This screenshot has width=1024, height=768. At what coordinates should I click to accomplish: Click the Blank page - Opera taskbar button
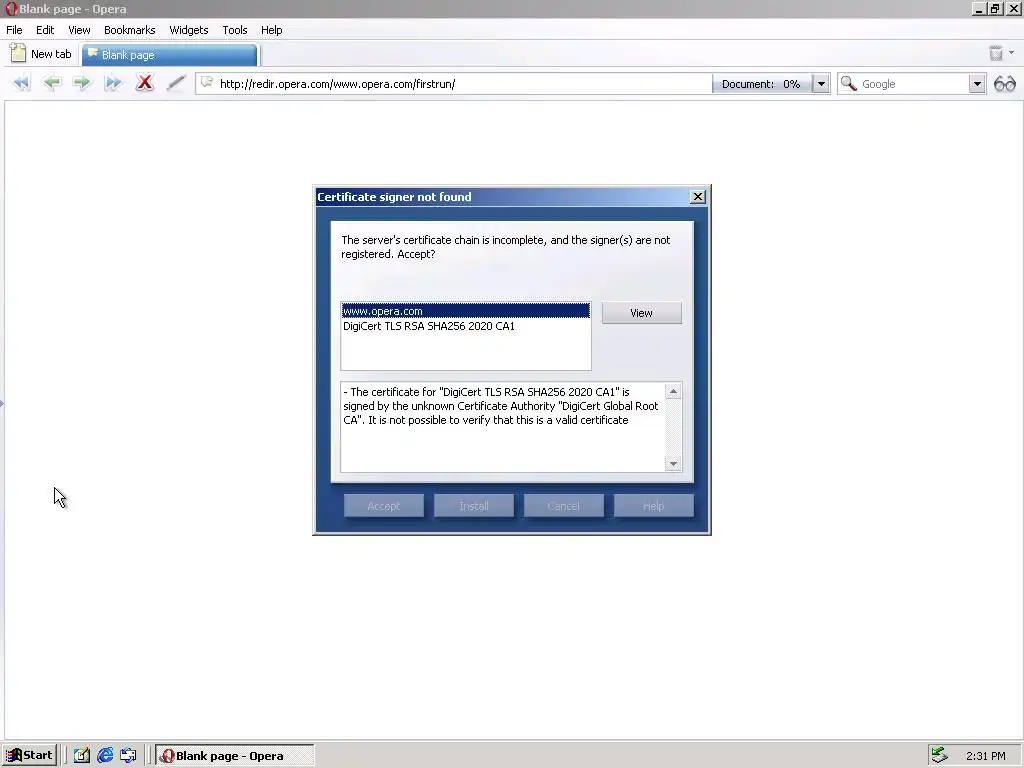(x=234, y=756)
